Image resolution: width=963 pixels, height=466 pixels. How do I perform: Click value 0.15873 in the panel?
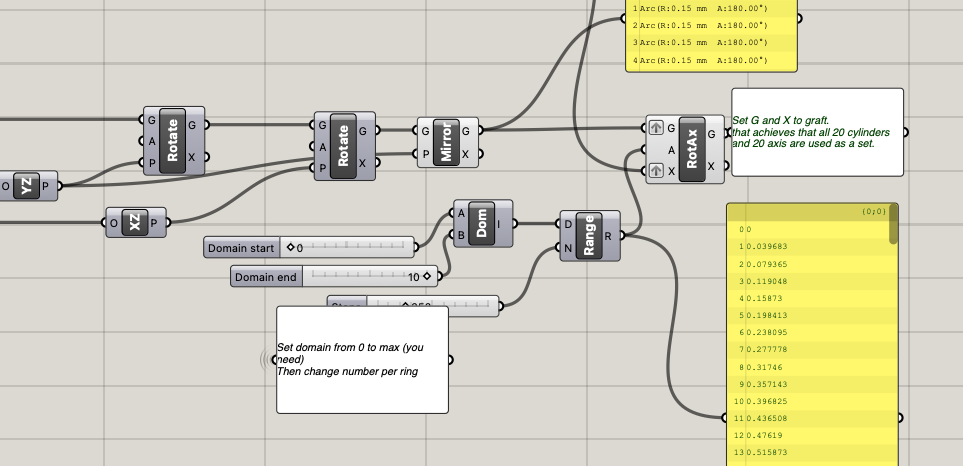(x=765, y=298)
